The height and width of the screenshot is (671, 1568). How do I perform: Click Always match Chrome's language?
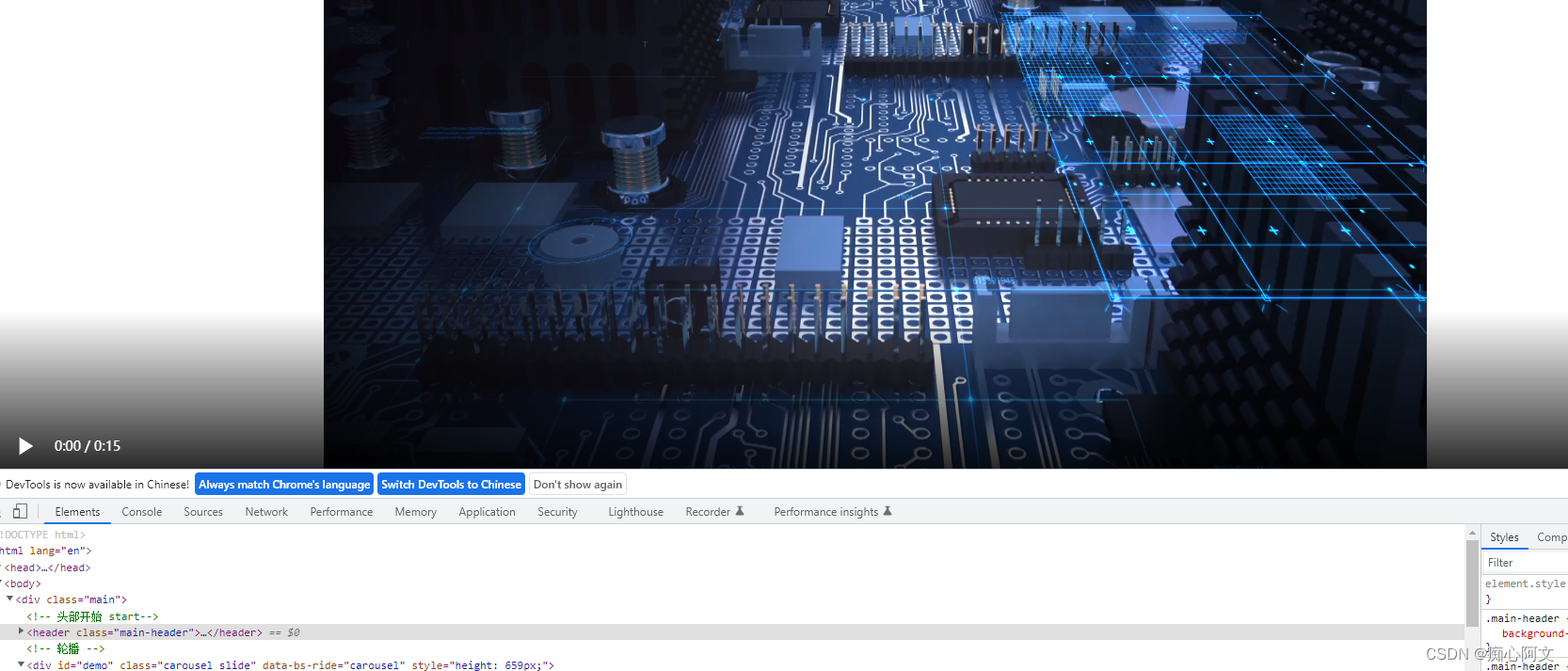coord(284,484)
